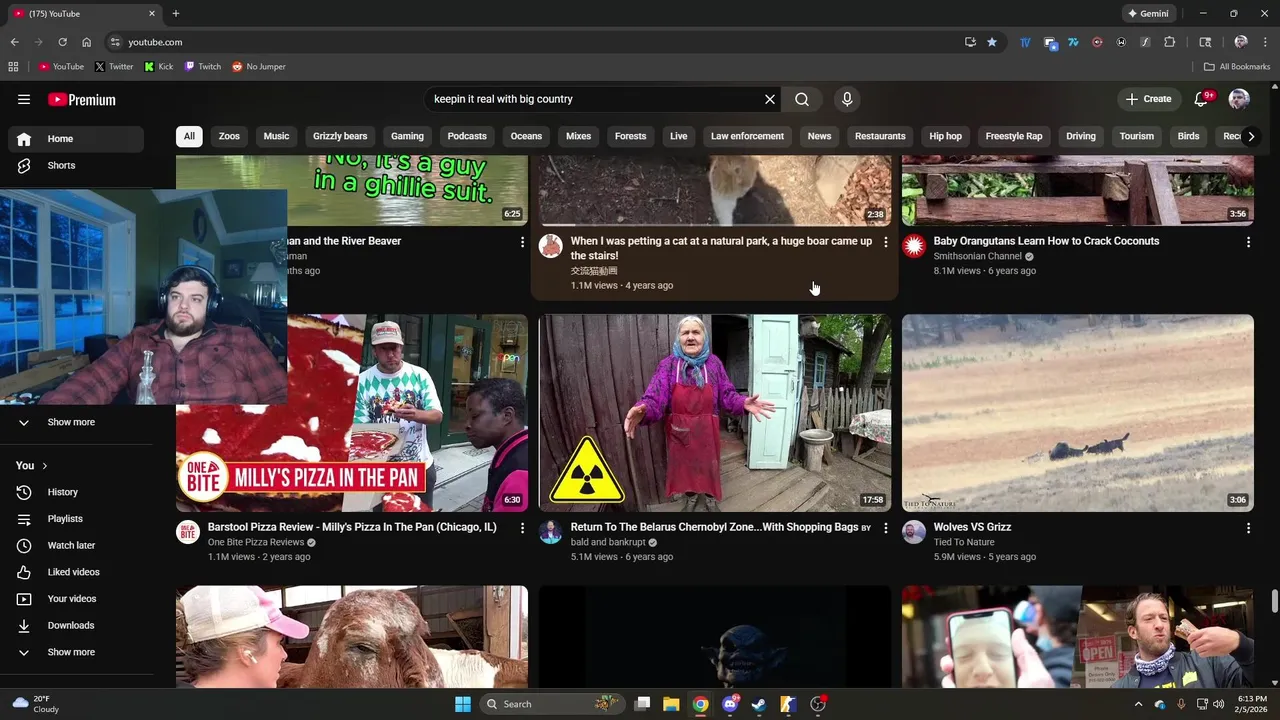Open options menu for boar cat video
Viewport: 1280px width, 720px height.
(x=885, y=242)
